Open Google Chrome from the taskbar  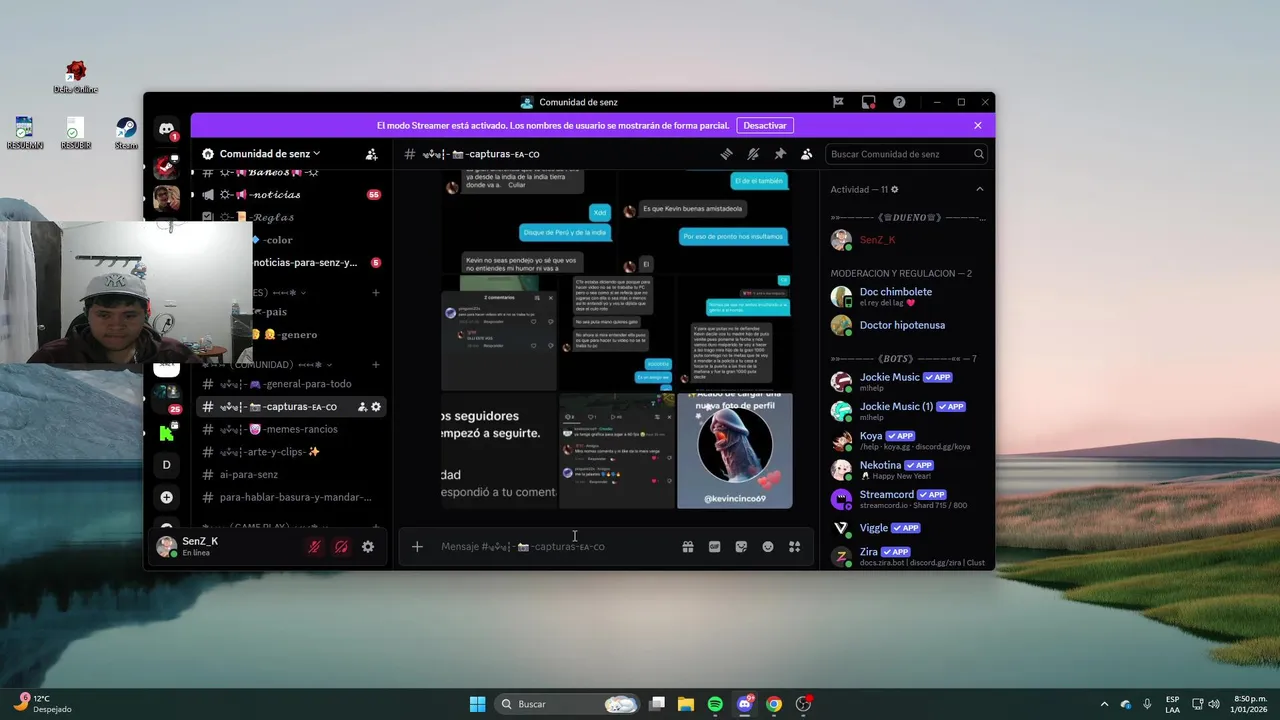tap(774, 704)
